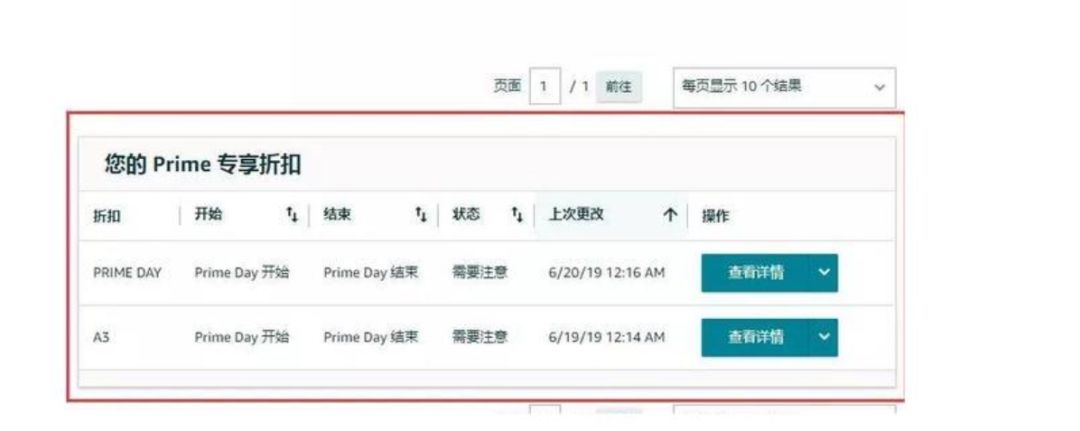Screen dimensions: 1080x431
Task: Click the 前往 go button
Action: pos(619,87)
